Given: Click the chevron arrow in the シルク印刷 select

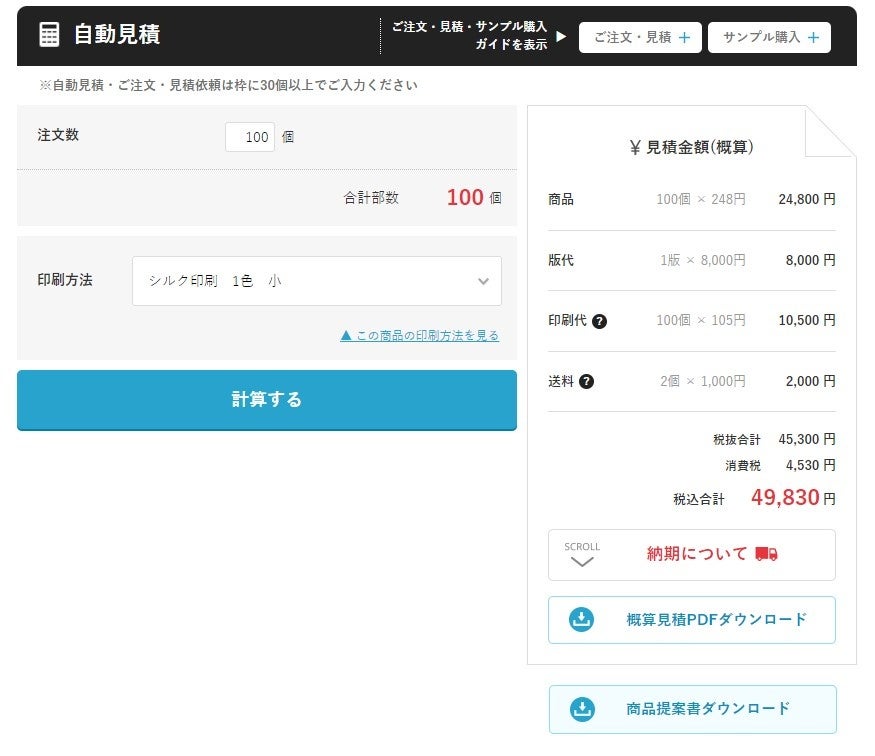Looking at the screenshot, I should click(483, 281).
